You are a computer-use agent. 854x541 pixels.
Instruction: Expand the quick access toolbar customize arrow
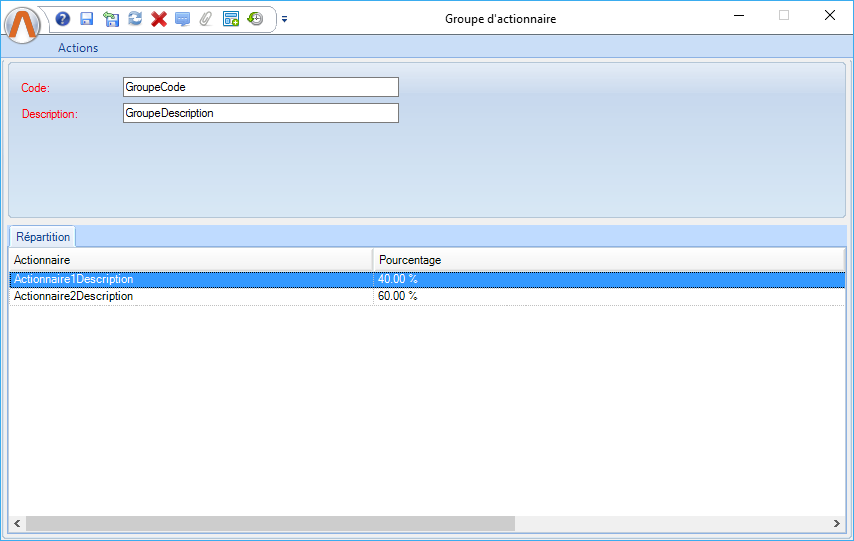pos(284,19)
